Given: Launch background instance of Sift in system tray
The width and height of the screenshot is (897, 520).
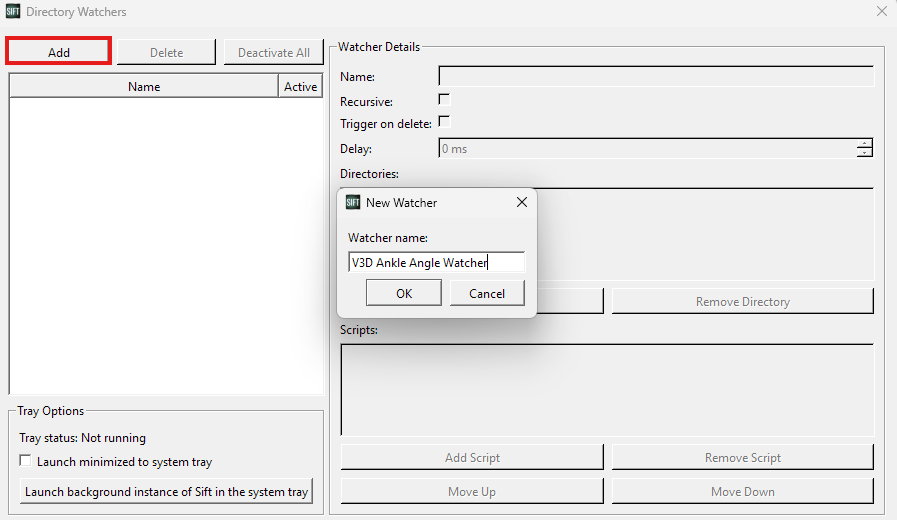Looking at the screenshot, I should [x=166, y=491].
